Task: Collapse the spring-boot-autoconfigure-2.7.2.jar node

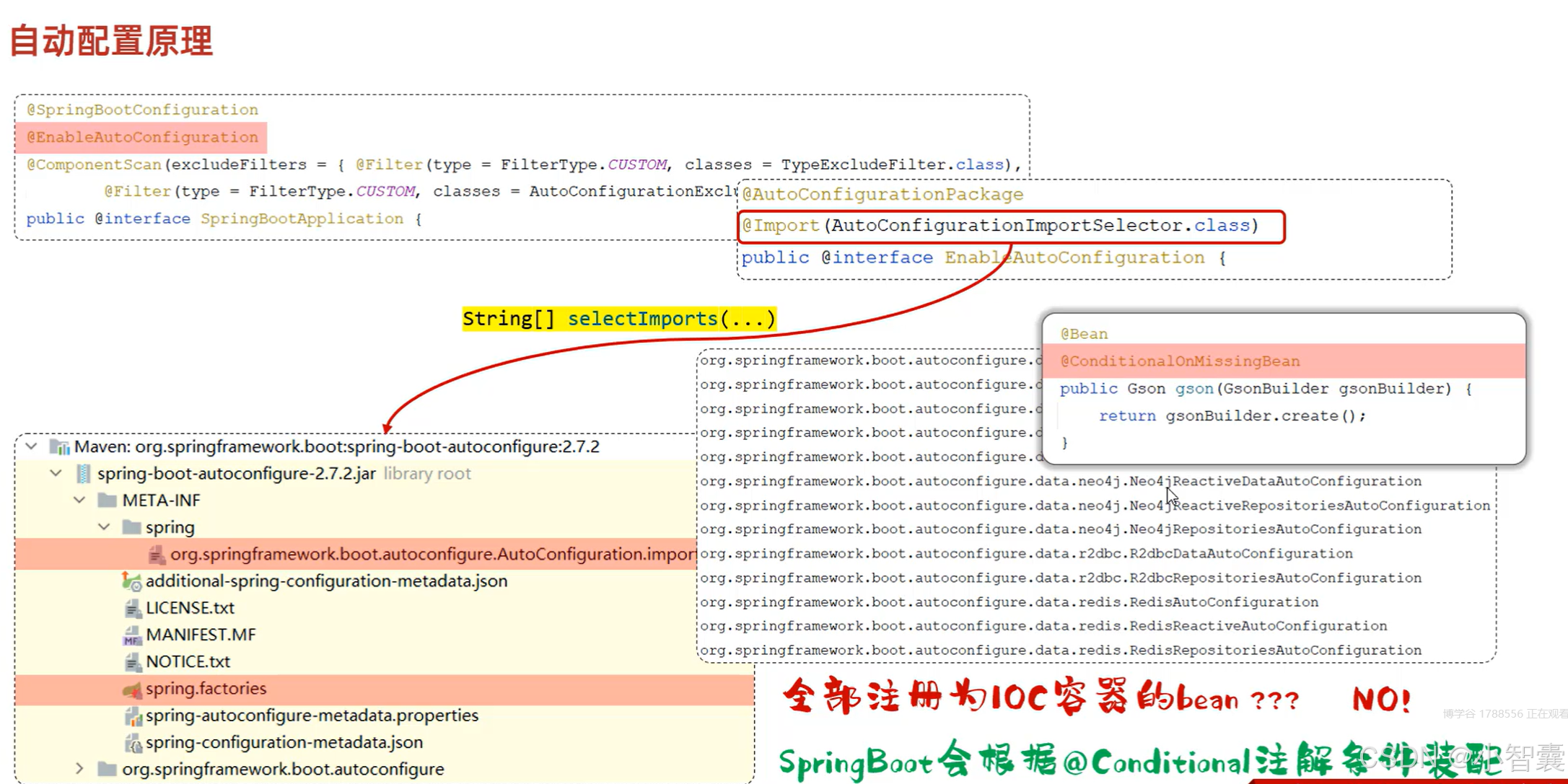Action: [56, 473]
